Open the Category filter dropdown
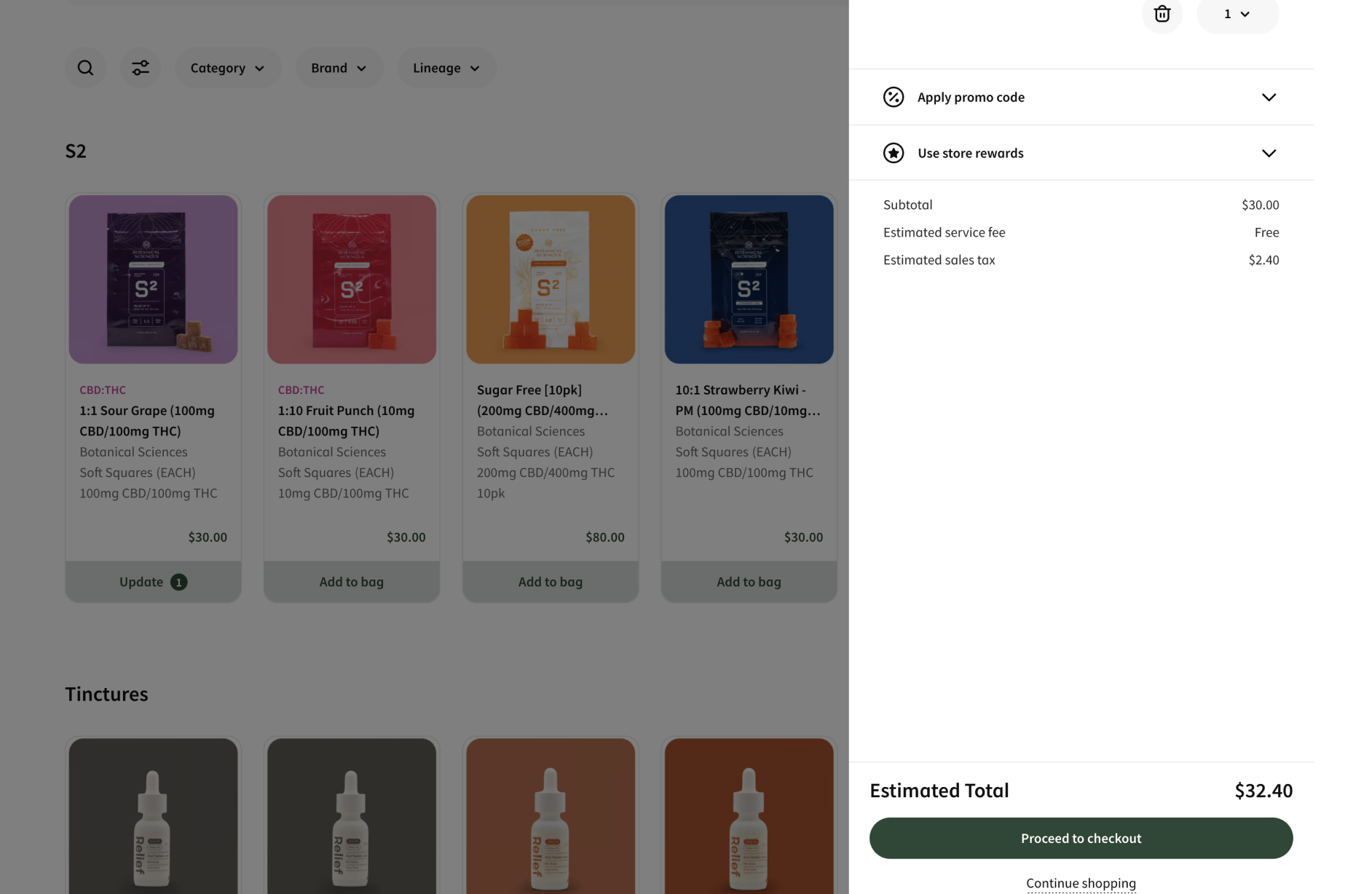This screenshot has height=894, width=1372. click(x=228, y=68)
